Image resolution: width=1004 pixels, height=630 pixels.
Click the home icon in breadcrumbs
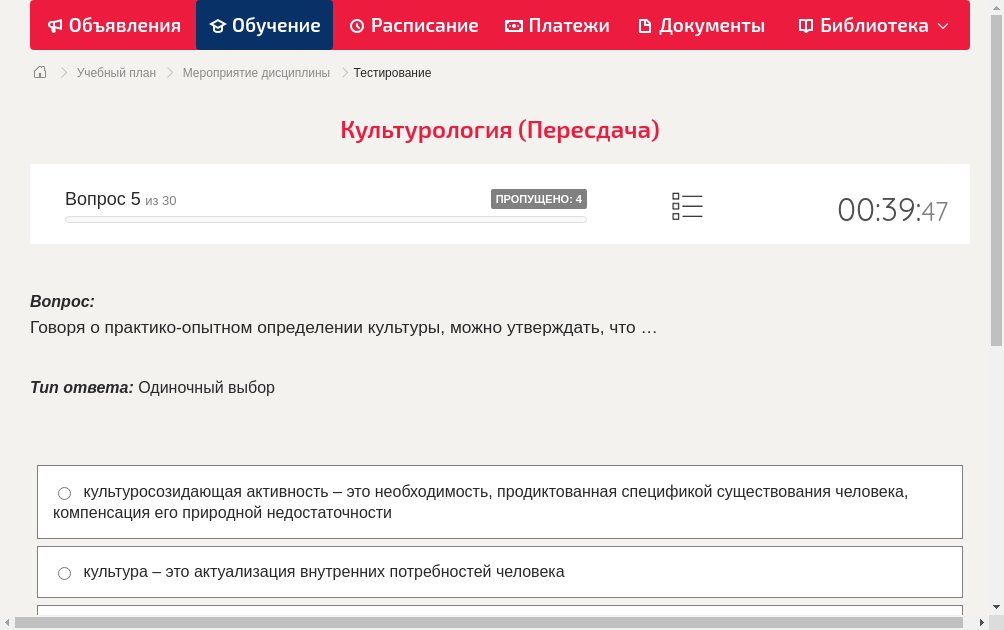40,72
